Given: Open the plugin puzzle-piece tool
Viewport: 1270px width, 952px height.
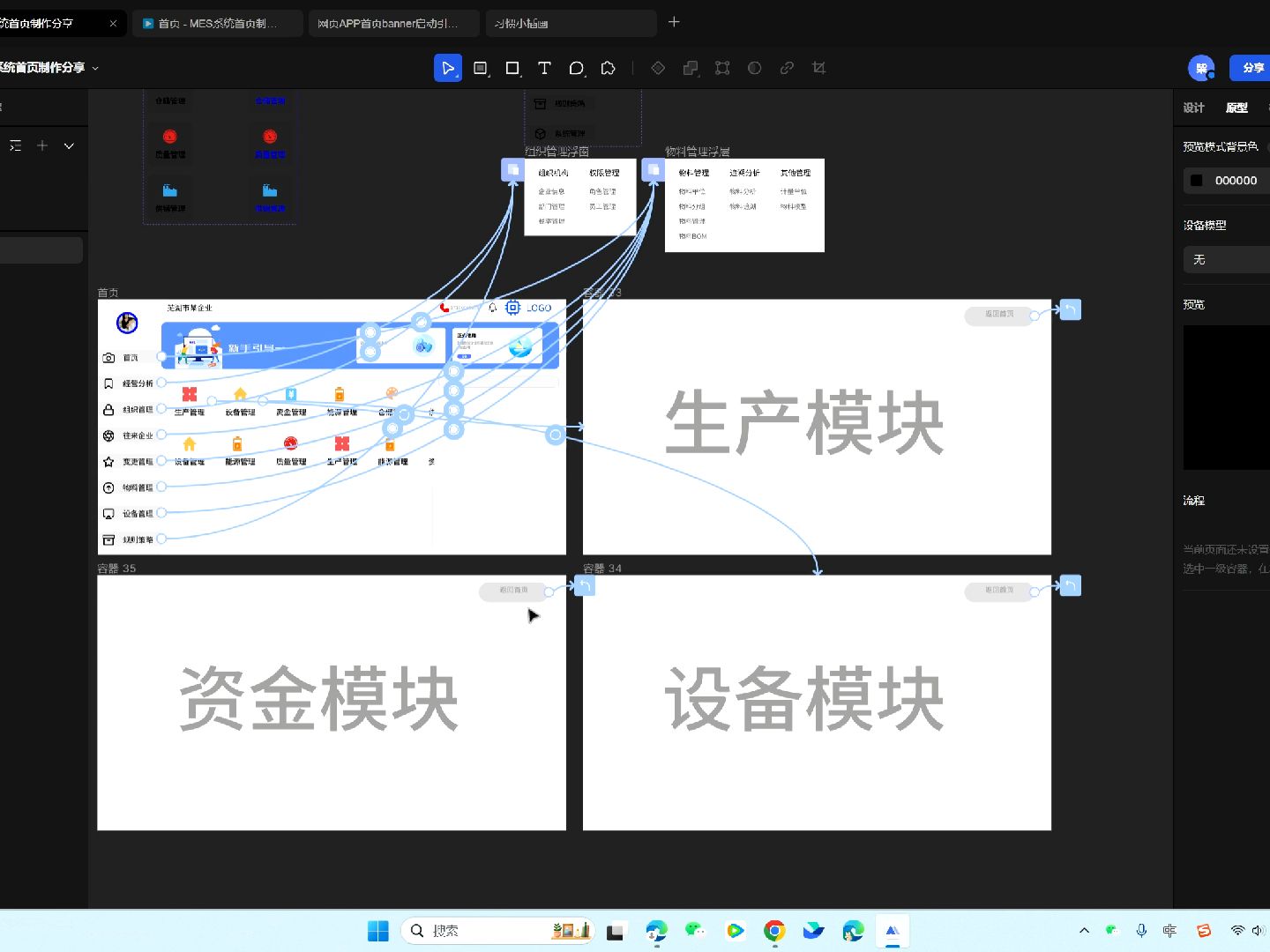Looking at the screenshot, I should coord(609,68).
